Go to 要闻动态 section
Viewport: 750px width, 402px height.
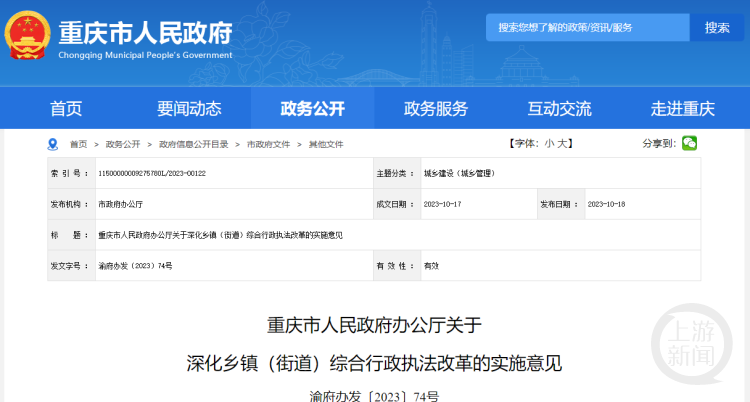click(x=189, y=109)
